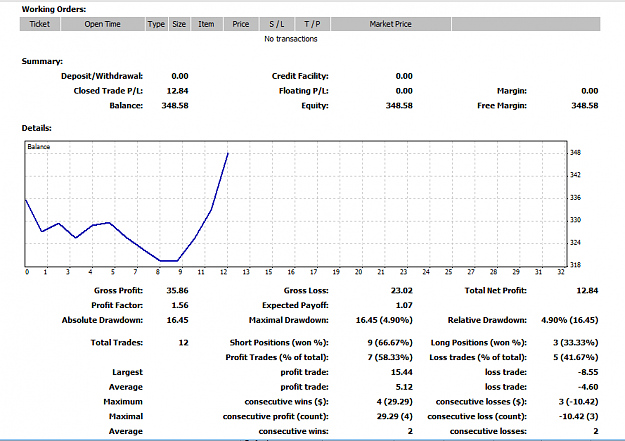Click the 'Summary:' heading
Viewport: 625px width, 441px height.
pyautogui.click(x=42, y=61)
